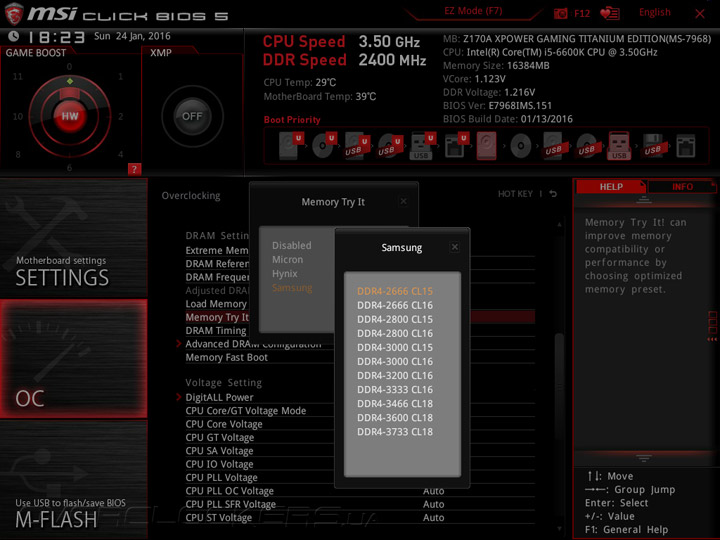Choose DDR4-3600 CL18 preset
720x540 pixels.
(x=395, y=418)
